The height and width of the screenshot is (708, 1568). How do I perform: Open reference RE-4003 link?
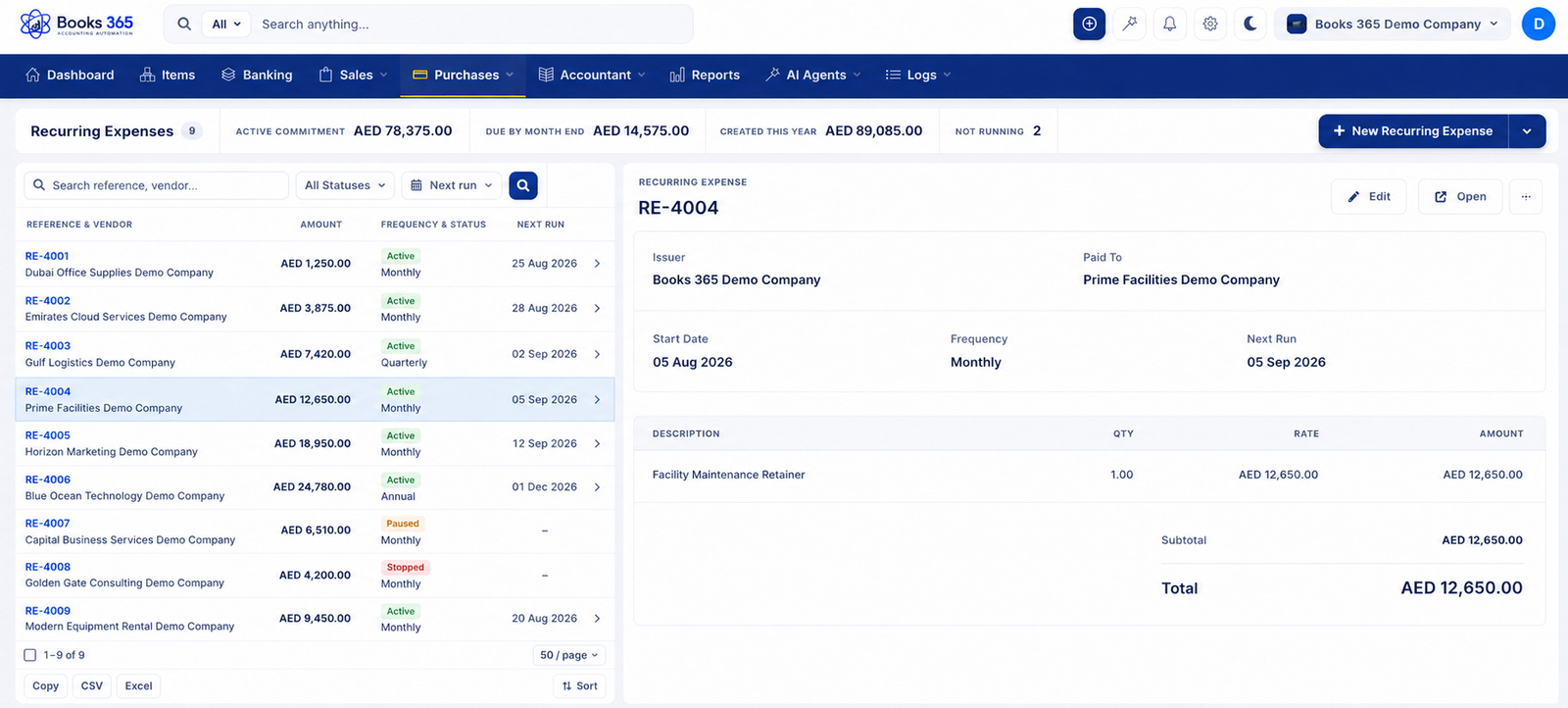[x=48, y=346]
